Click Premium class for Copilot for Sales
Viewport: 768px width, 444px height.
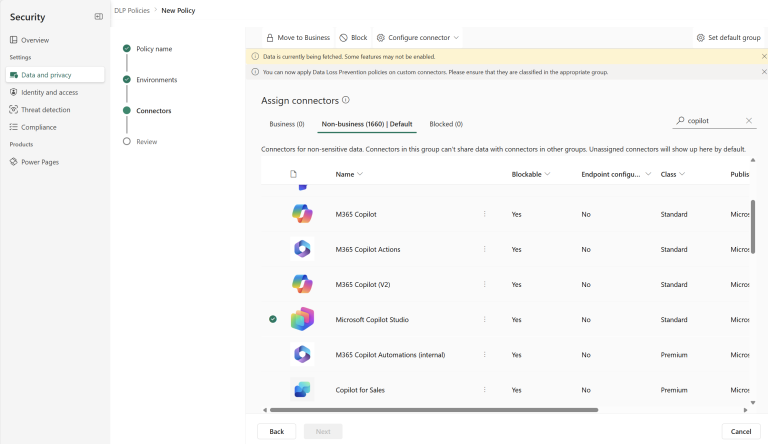(673, 390)
